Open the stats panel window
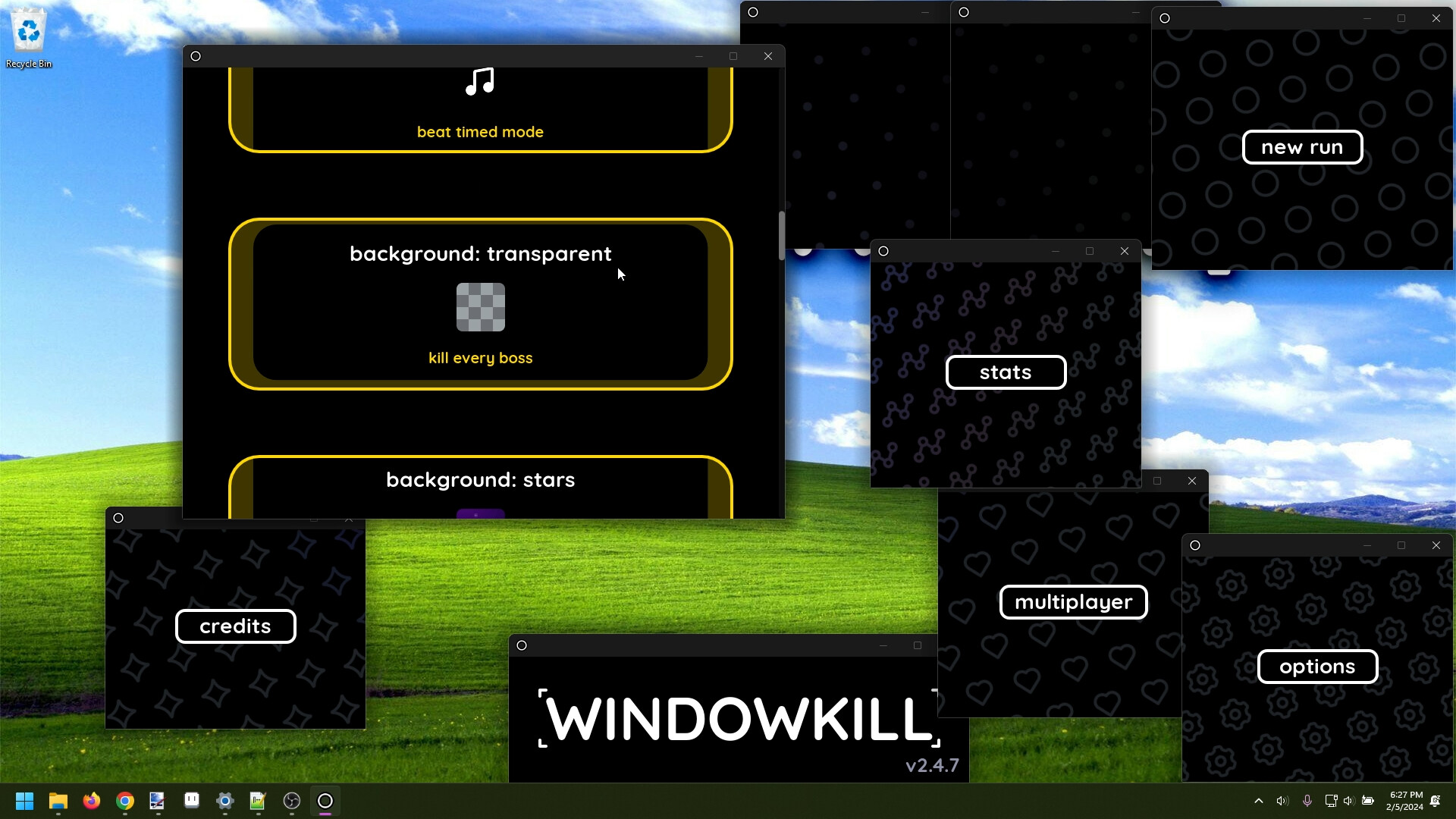This screenshot has width=1456, height=819. pos(1005,372)
